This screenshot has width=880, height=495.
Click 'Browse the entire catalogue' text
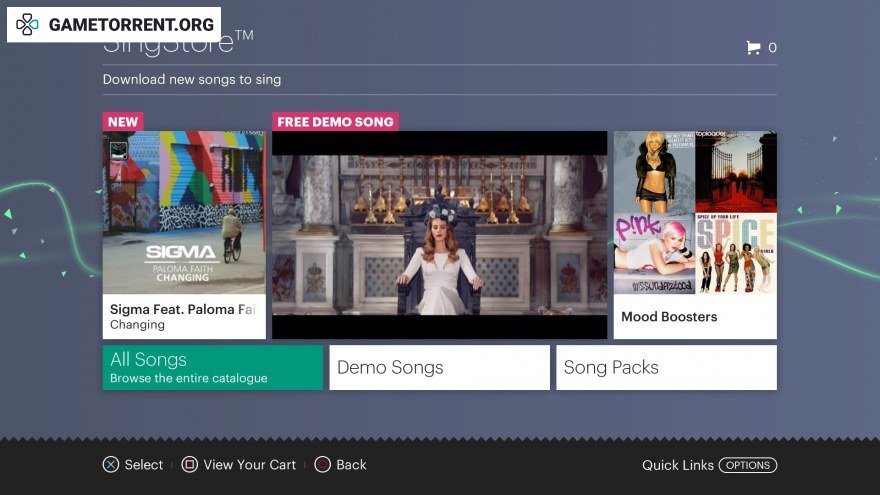[189, 378]
